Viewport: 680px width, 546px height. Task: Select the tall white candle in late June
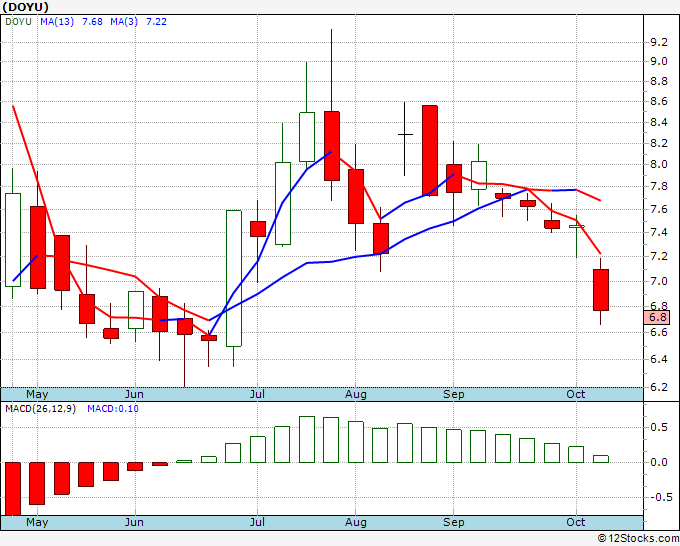point(233,278)
